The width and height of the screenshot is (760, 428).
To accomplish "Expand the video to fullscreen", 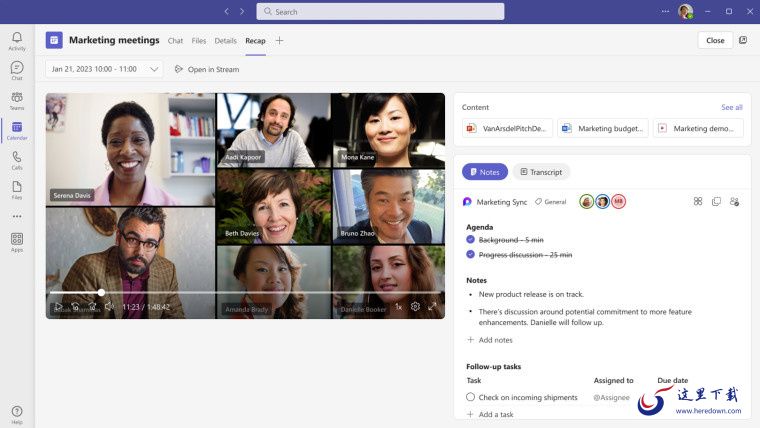I will [x=432, y=306].
